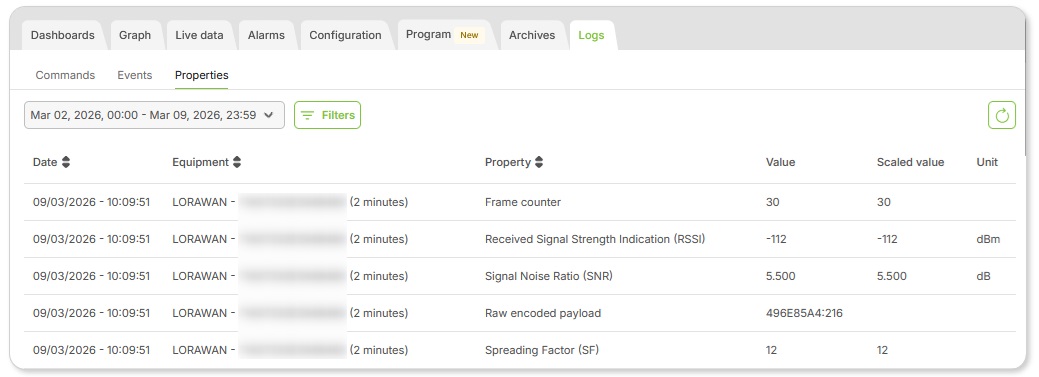
Task: Open the Live data tab
Action: click(199, 35)
